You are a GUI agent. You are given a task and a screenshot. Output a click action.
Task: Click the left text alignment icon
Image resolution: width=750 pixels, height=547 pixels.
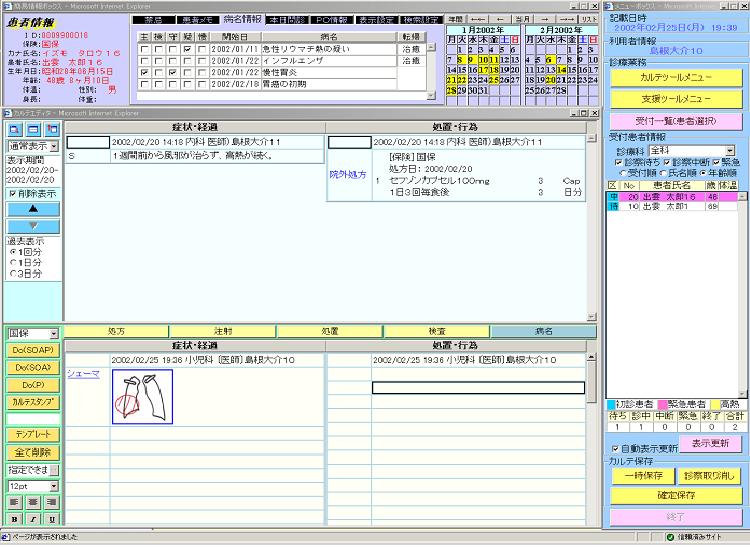(16, 503)
